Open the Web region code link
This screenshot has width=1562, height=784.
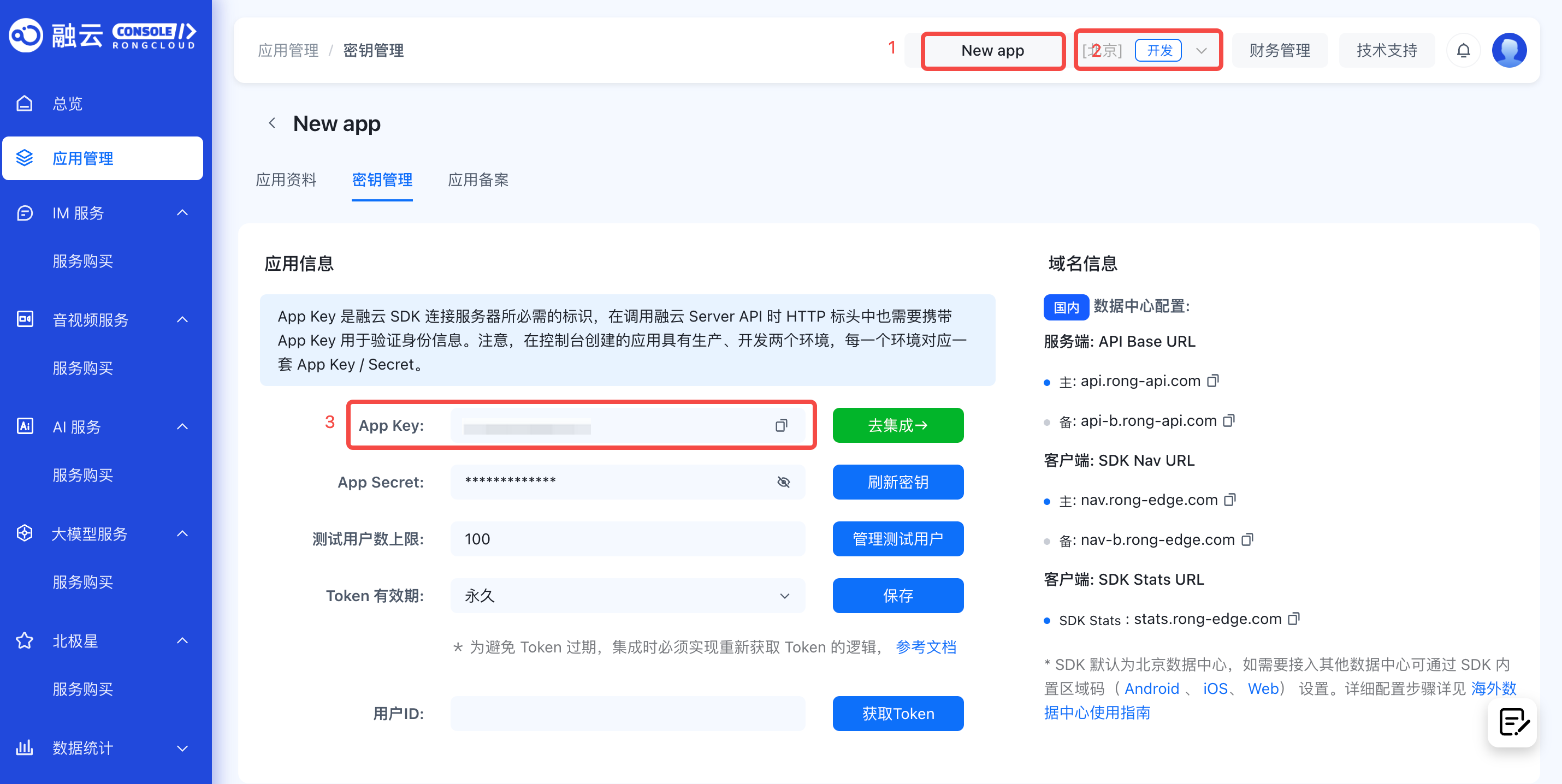coord(1263,689)
